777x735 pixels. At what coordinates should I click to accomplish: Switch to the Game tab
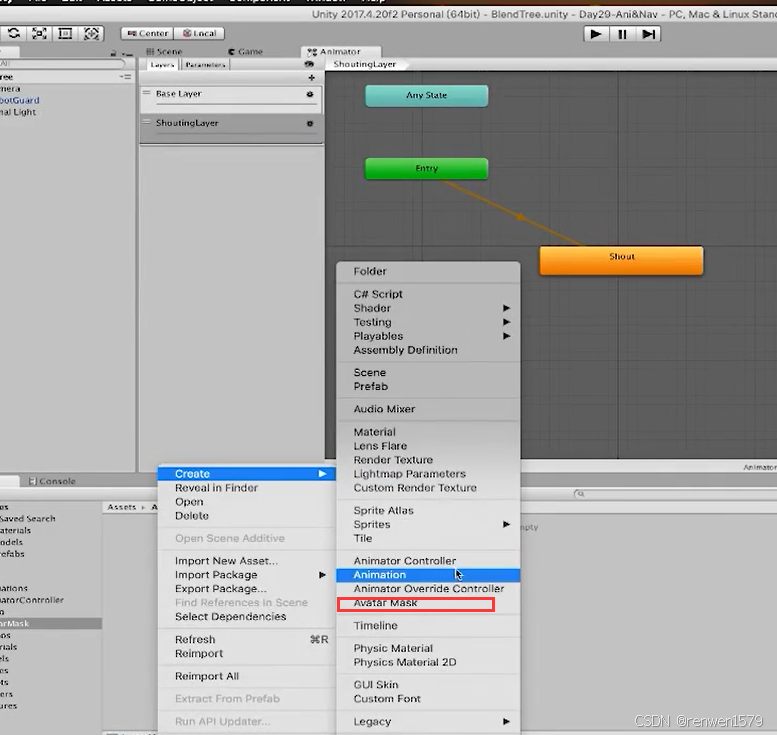coord(245,52)
